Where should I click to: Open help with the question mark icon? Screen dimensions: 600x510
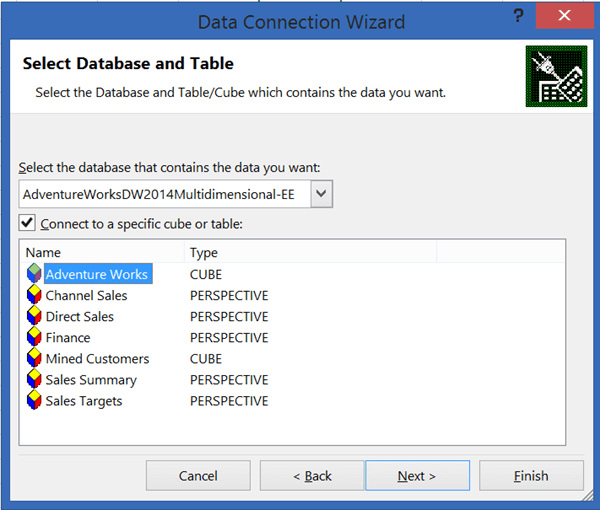click(x=518, y=16)
